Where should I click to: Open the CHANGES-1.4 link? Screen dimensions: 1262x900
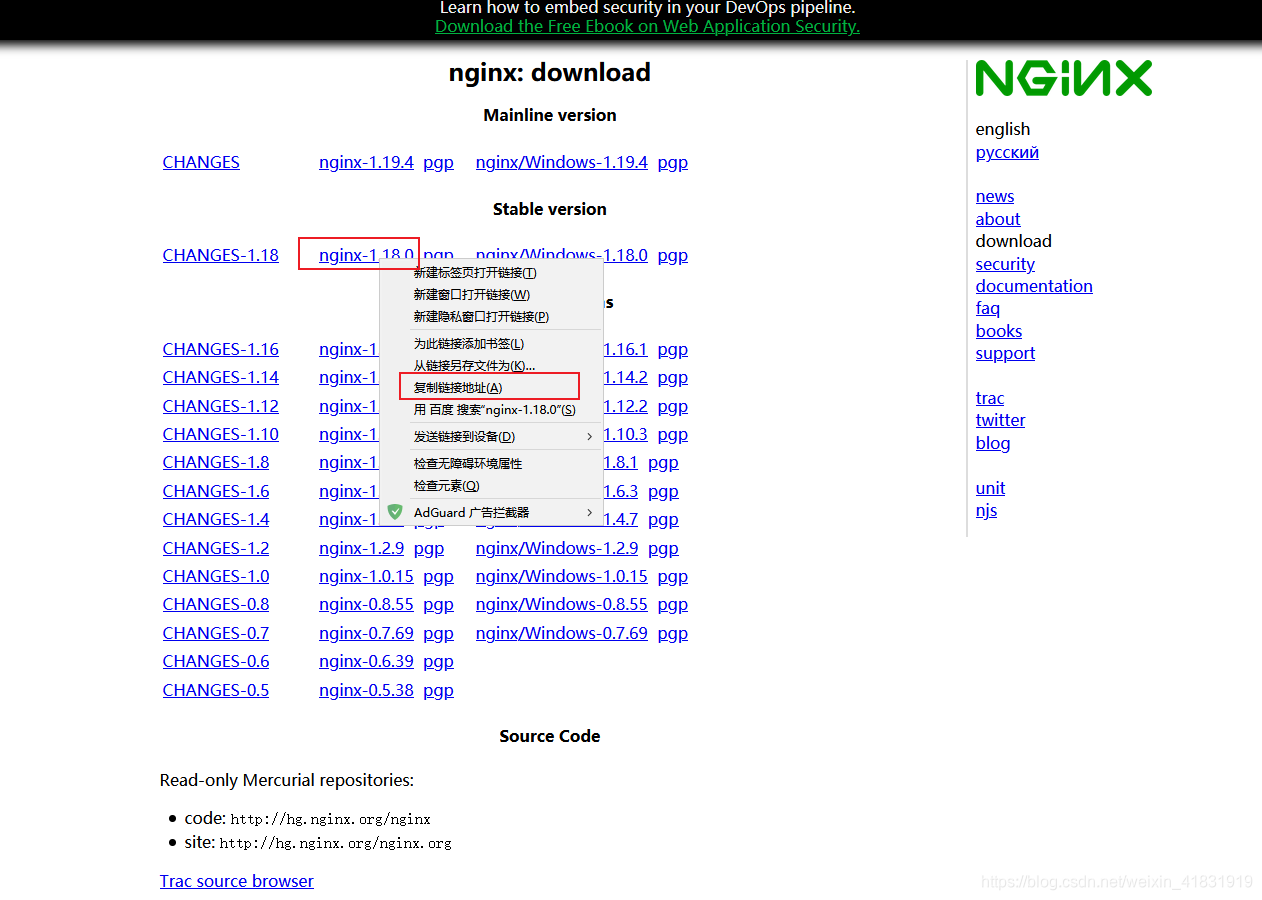(x=216, y=519)
